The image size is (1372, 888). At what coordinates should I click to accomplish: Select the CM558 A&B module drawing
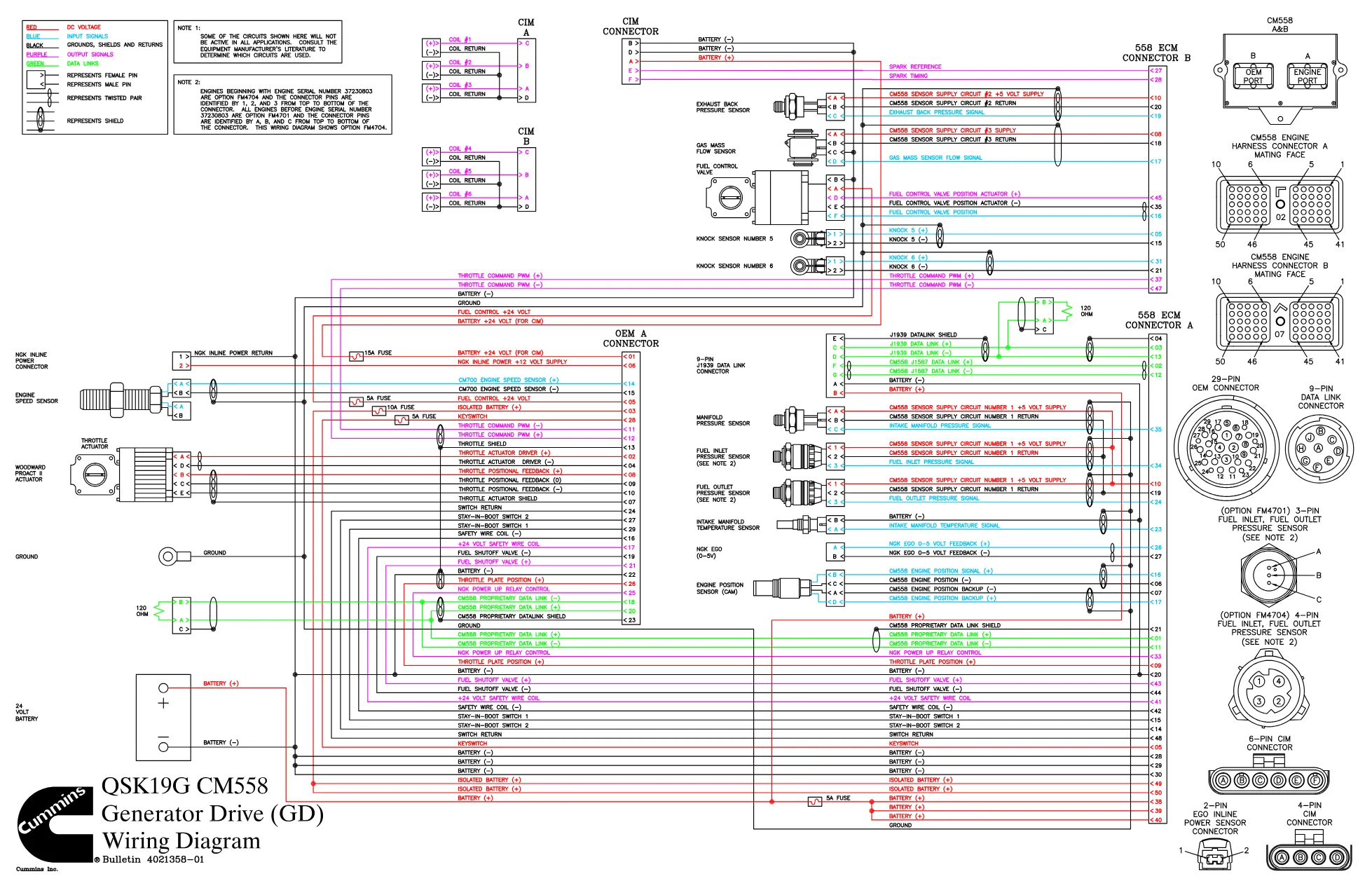[1280, 78]
